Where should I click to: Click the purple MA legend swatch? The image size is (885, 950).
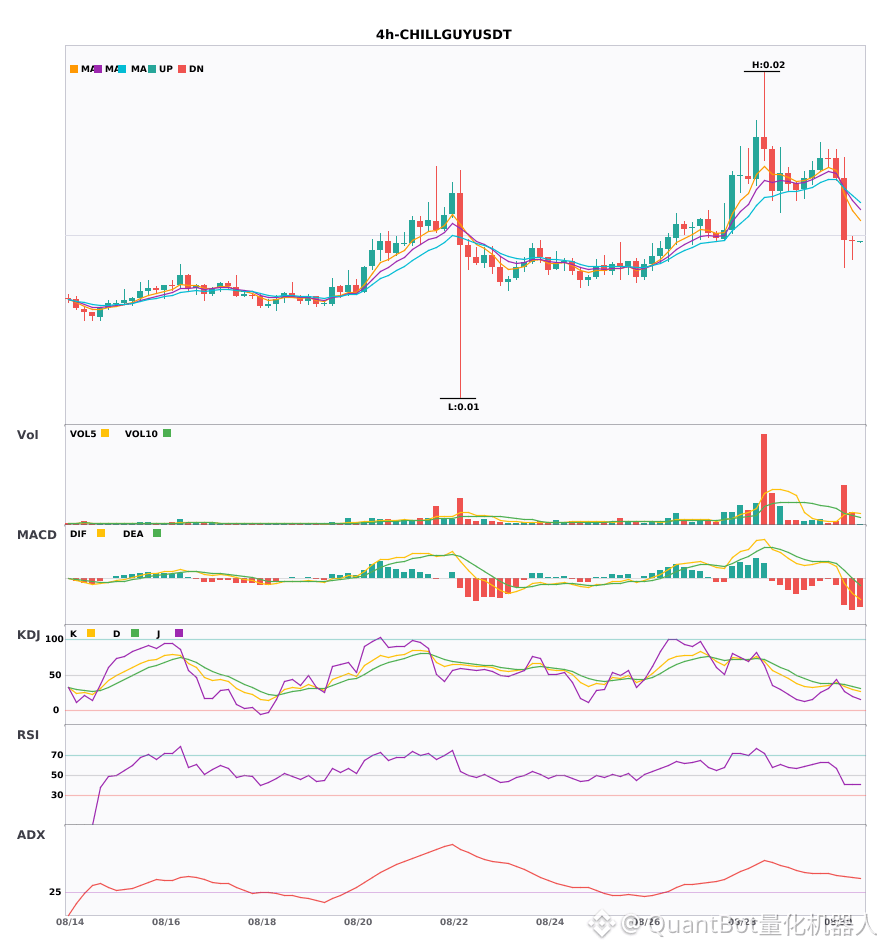click(98, 69)
